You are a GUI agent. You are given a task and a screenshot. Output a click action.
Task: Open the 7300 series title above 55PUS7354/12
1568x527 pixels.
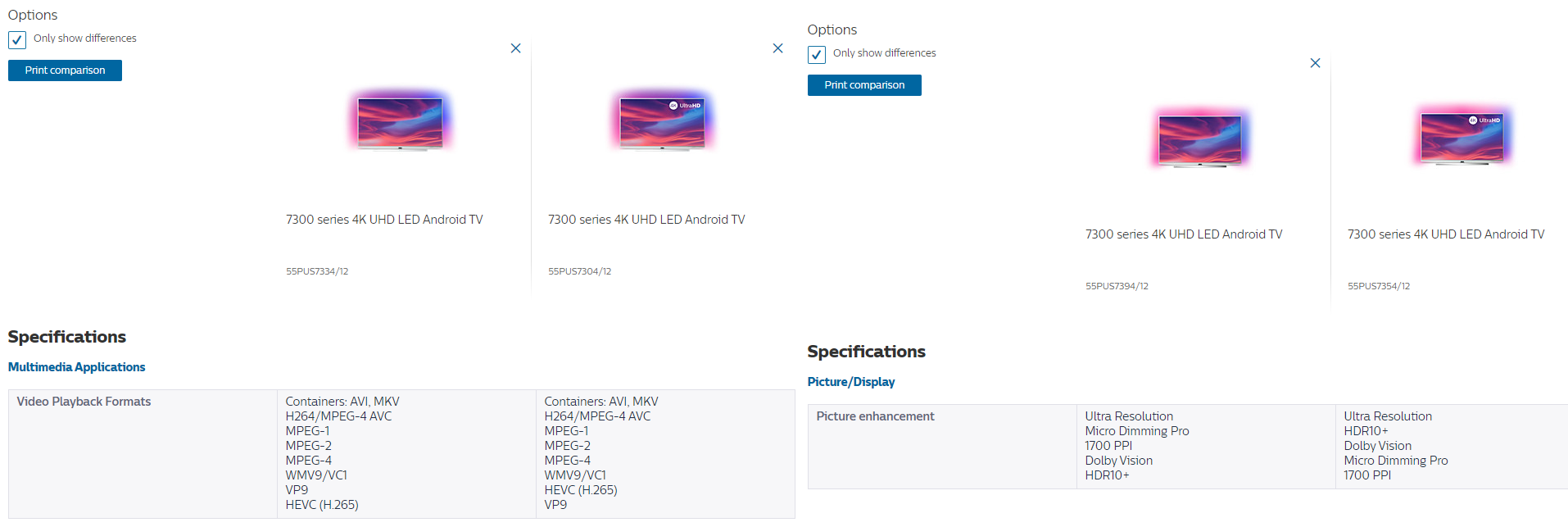pos(1446,234)
